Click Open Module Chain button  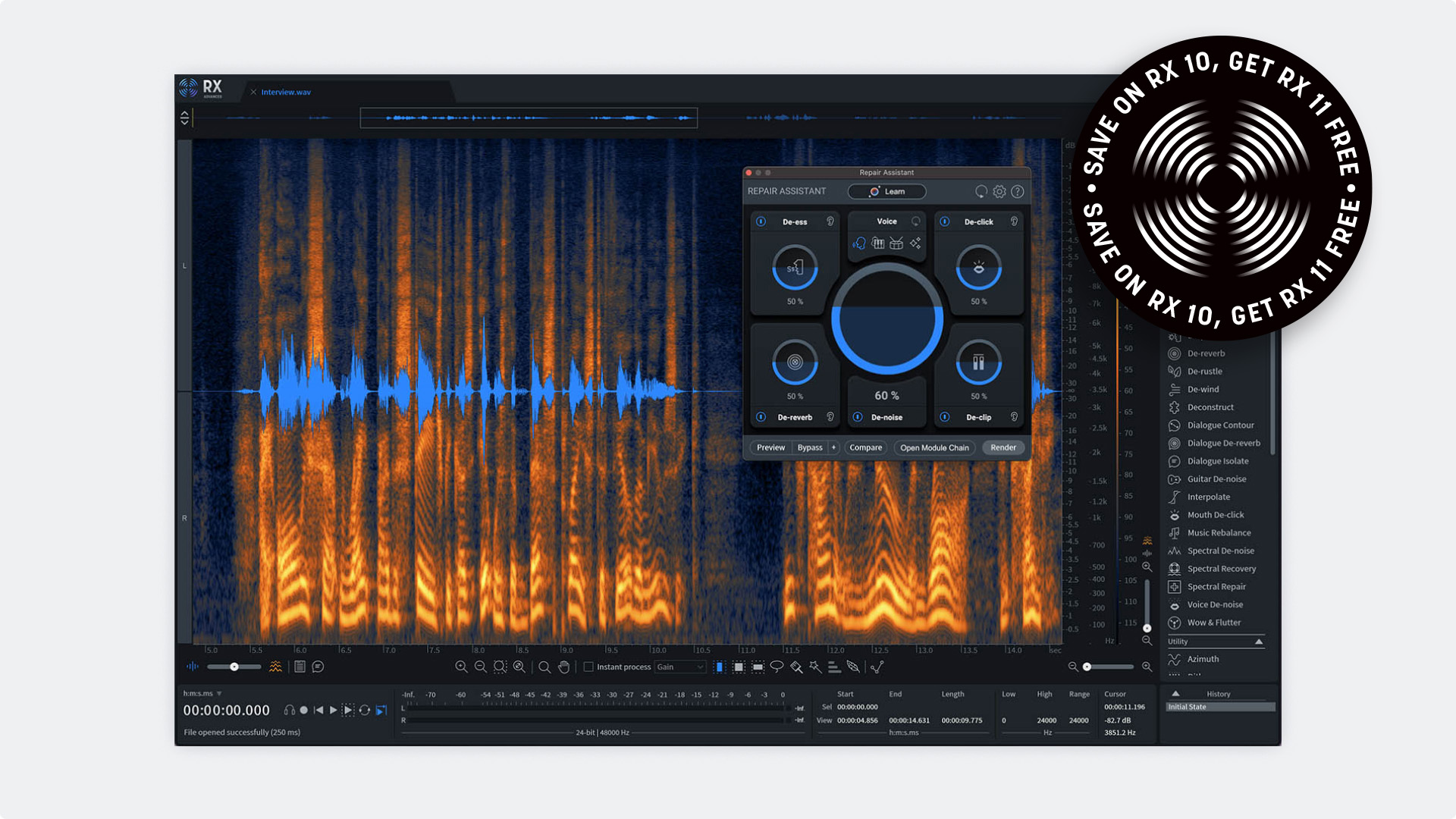pyautogui.click(x=934, y=447)
